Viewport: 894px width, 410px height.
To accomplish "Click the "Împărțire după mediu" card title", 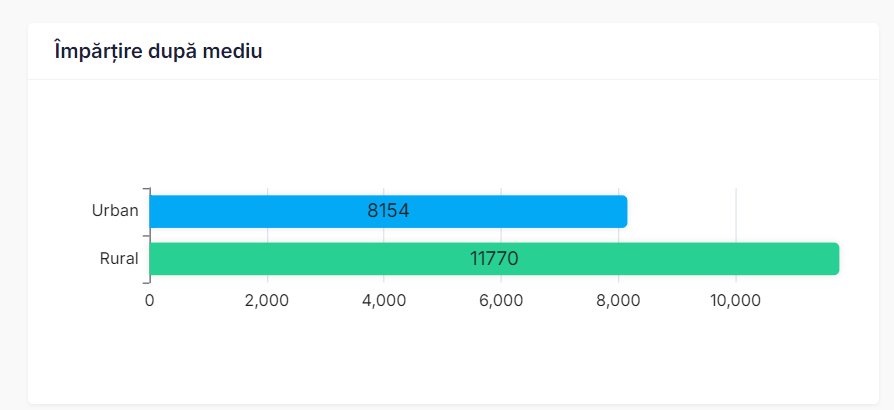I will click(x=158, y=51).
